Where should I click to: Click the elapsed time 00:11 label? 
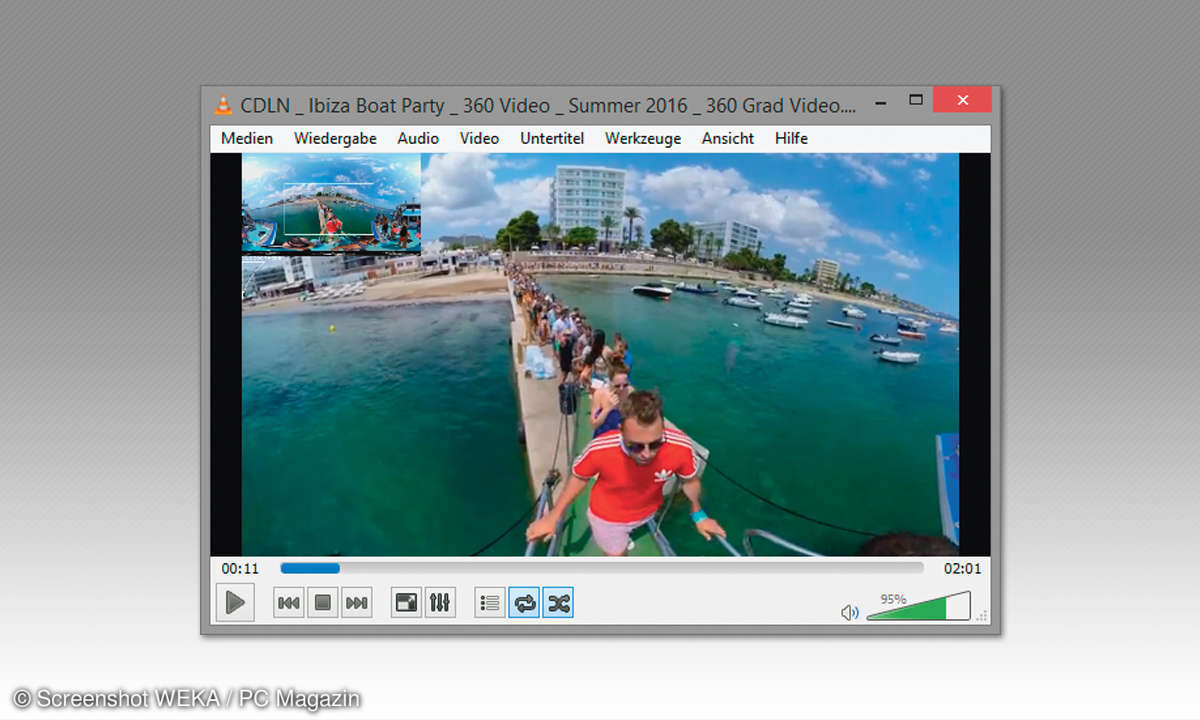[240, 568]
